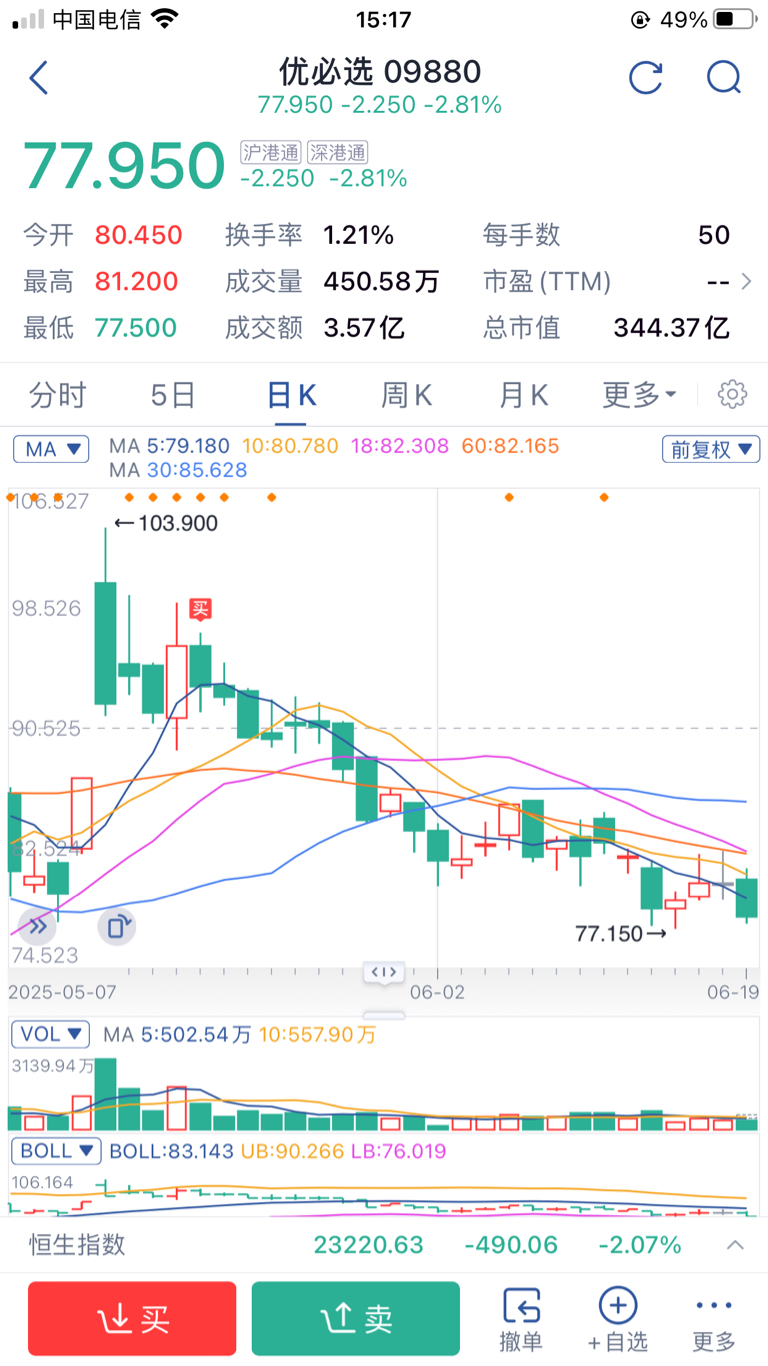Switch to the 分时 tab
The image size is (768, 1366).
coord(58,395)
